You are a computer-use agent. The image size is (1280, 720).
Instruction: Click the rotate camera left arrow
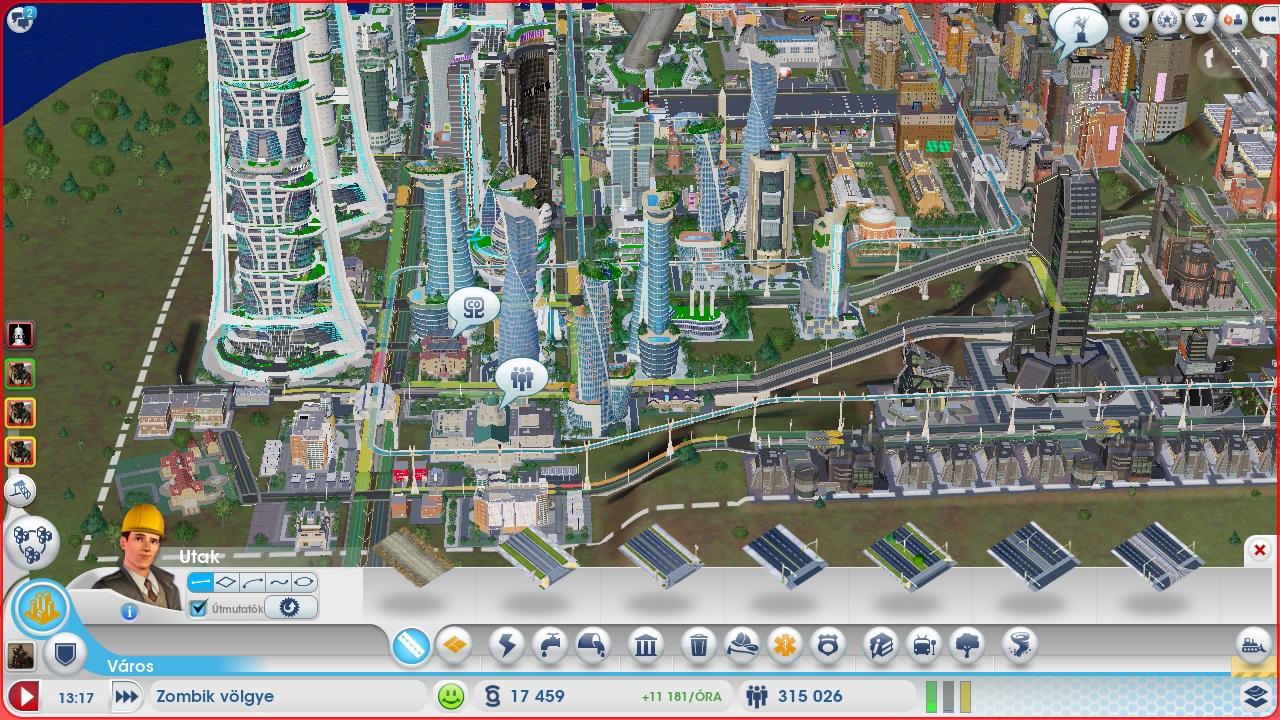point(1211,56)
